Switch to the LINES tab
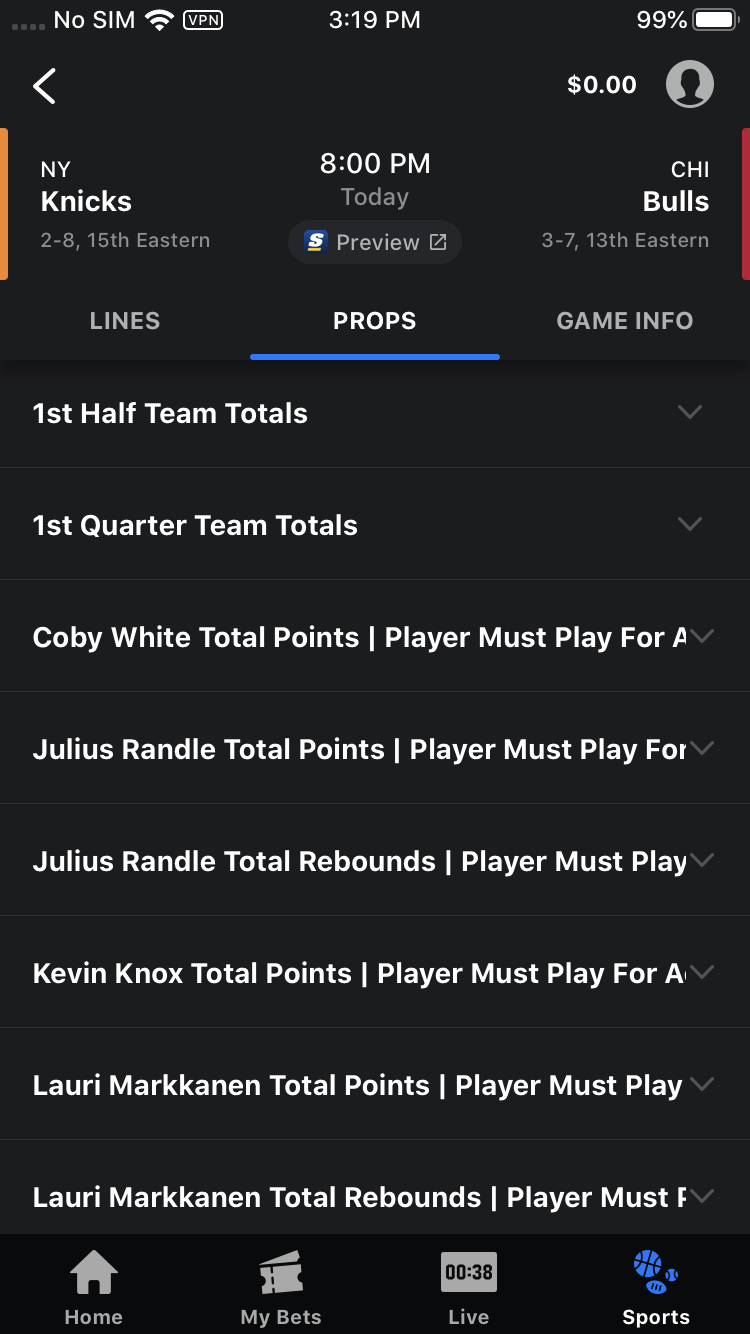The height and width of the screenshot is (1334, 750). click(x=125, y=321)
